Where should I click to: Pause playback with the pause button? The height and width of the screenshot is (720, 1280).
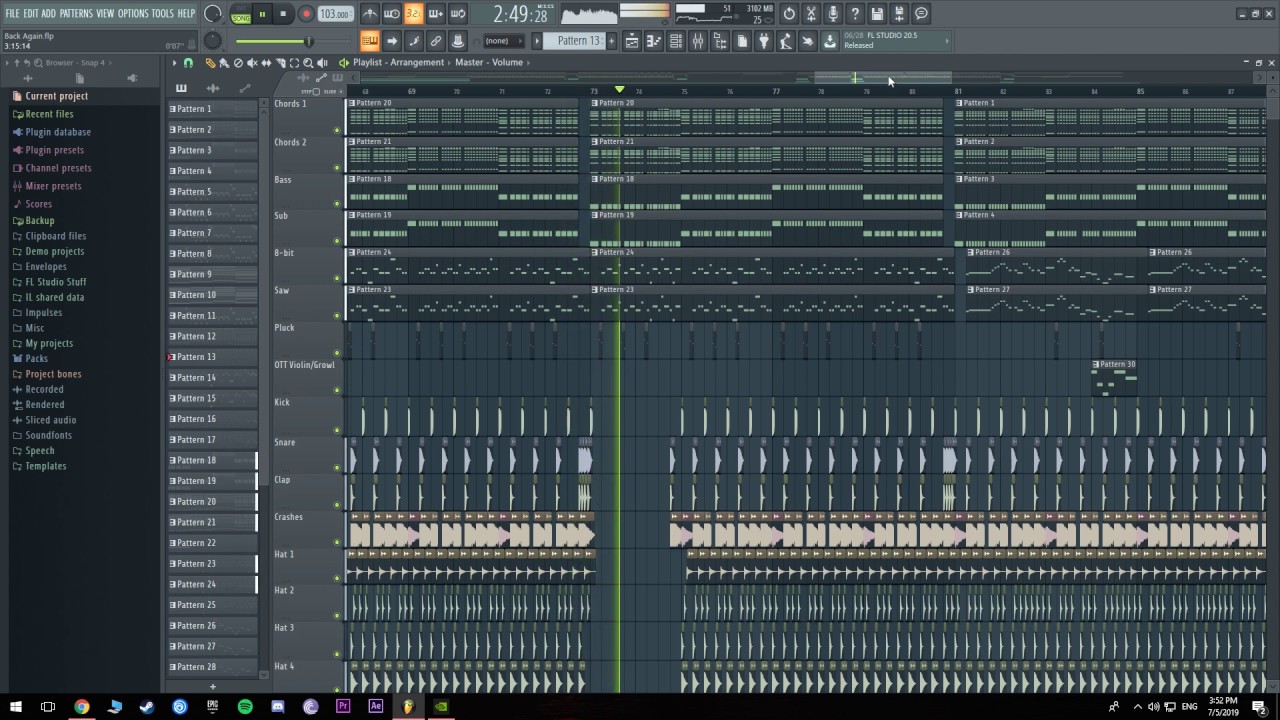click(262, 14)
